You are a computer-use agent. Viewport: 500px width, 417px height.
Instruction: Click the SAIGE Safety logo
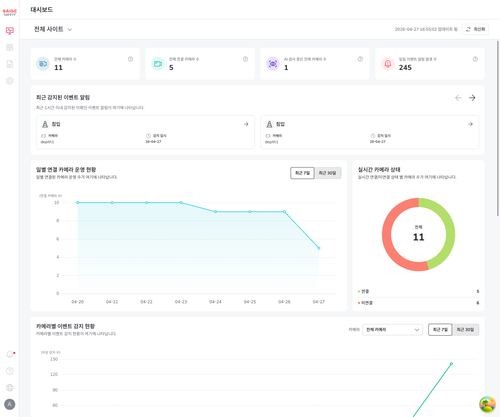[9, 12]
